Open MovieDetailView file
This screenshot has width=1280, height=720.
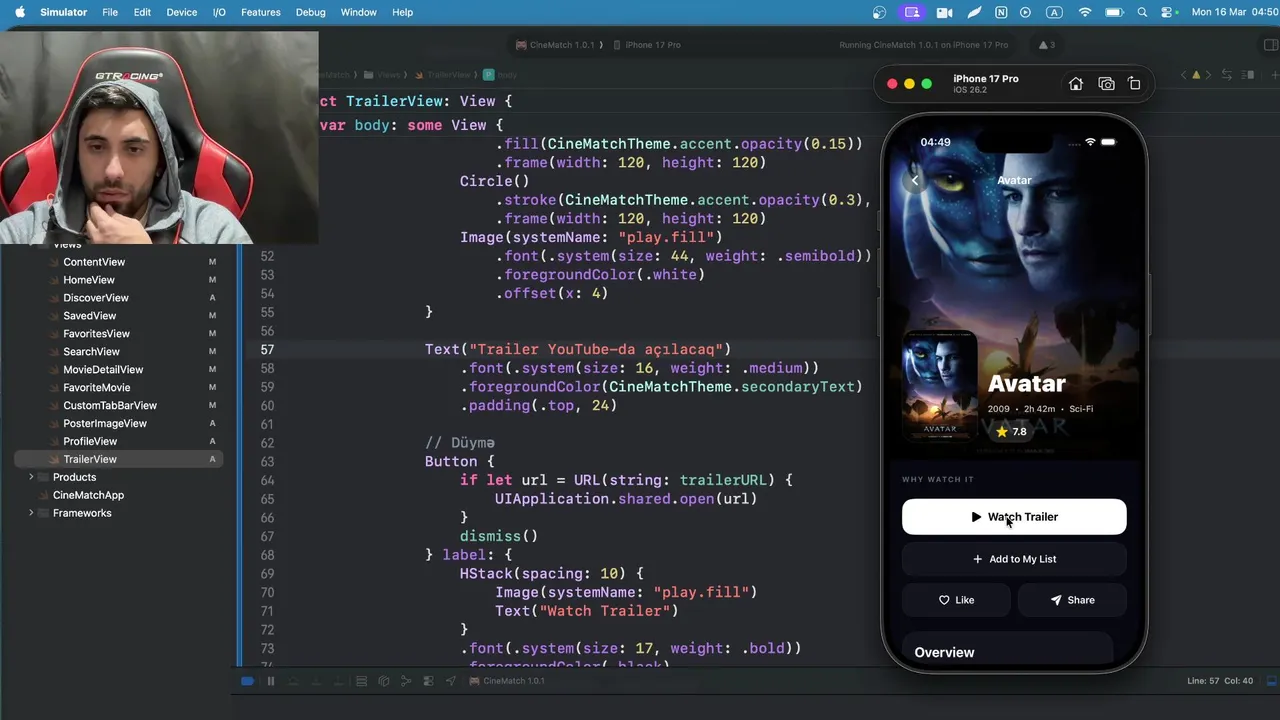point(103,370)
